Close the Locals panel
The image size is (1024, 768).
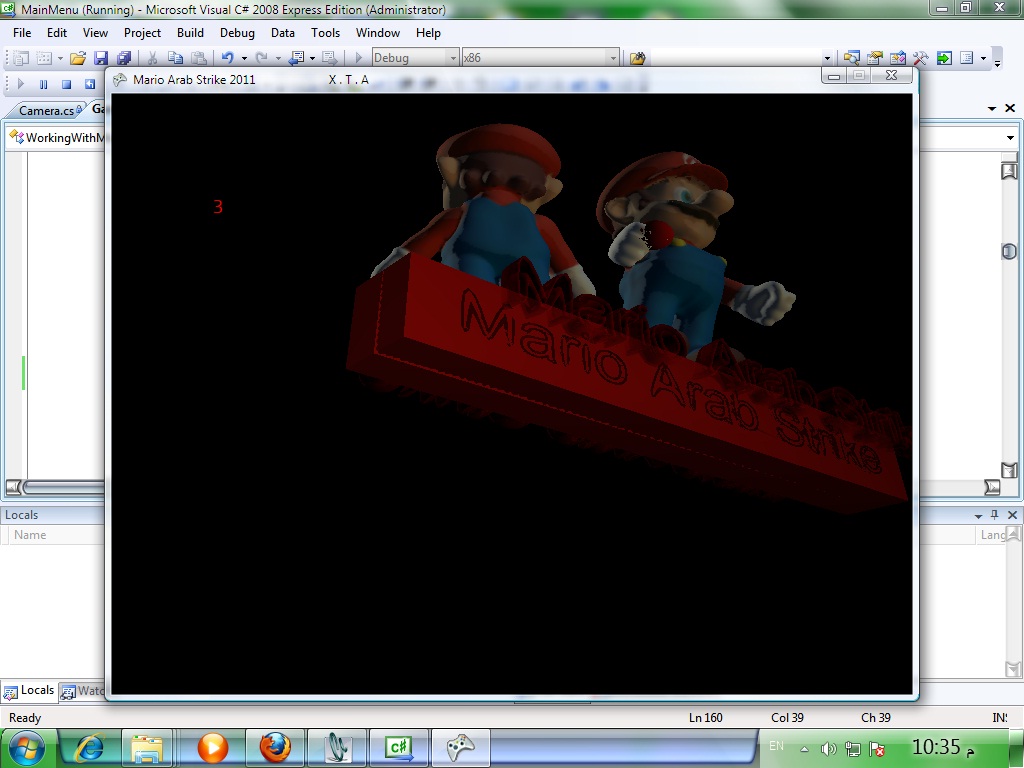(1012, 515)
